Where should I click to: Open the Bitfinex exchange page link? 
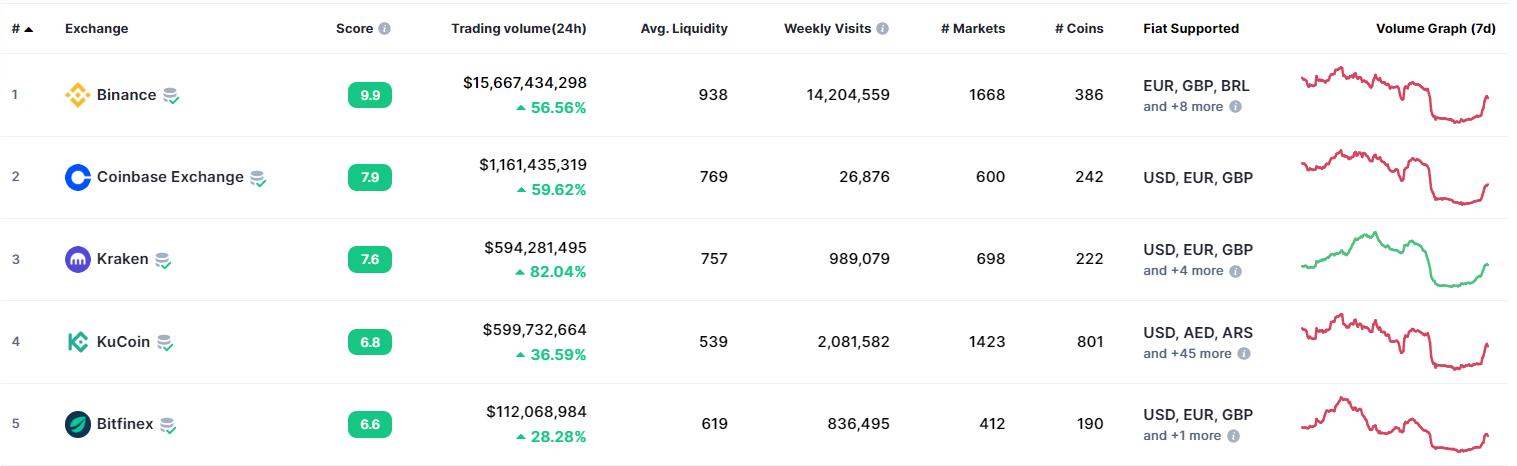point(125,424)
